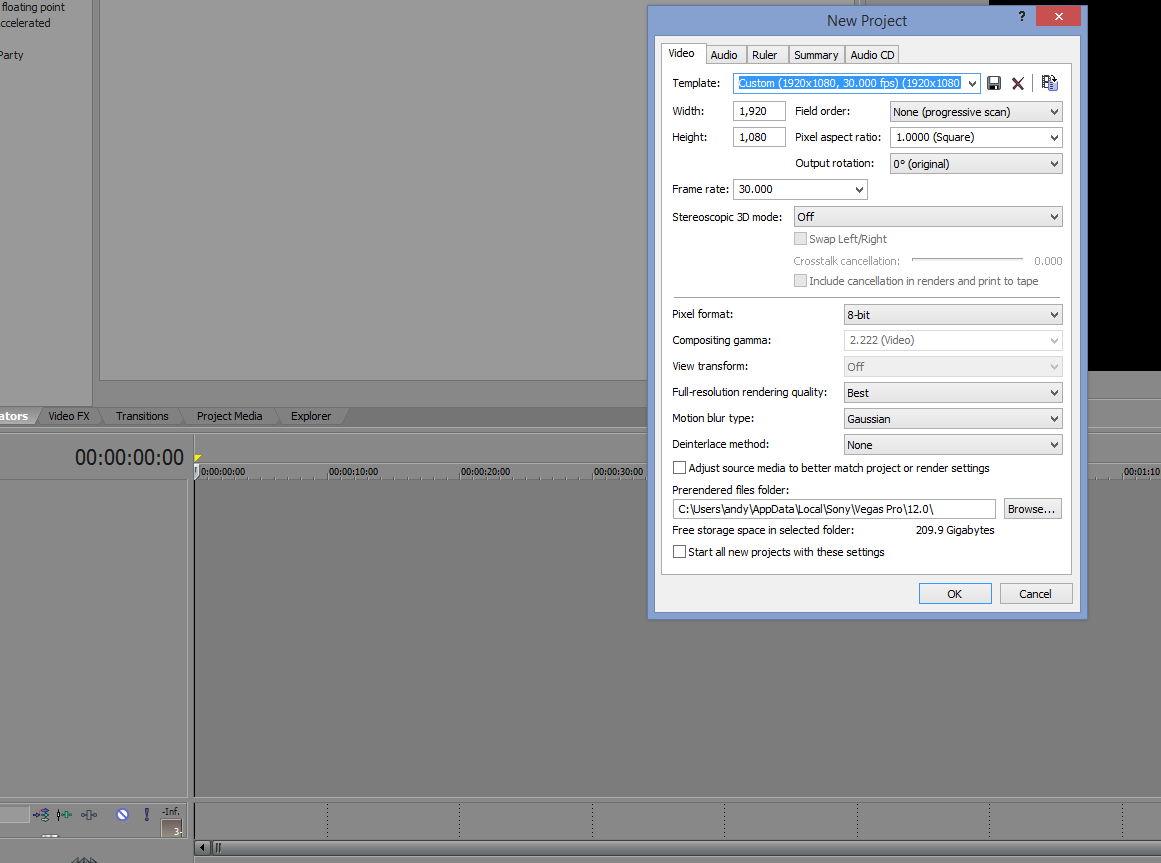Viewport: 1161px width, 863px height.
Task: Click the Browse... button
Action: point(1031,509)
